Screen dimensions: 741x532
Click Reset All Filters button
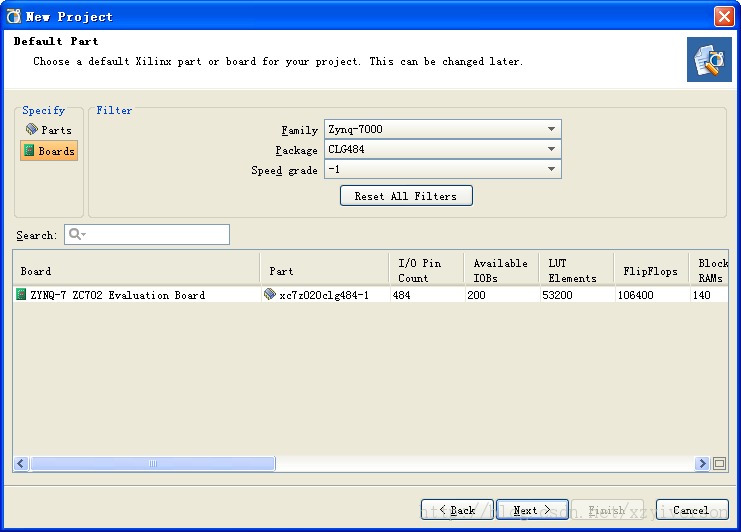pos(405,196)
